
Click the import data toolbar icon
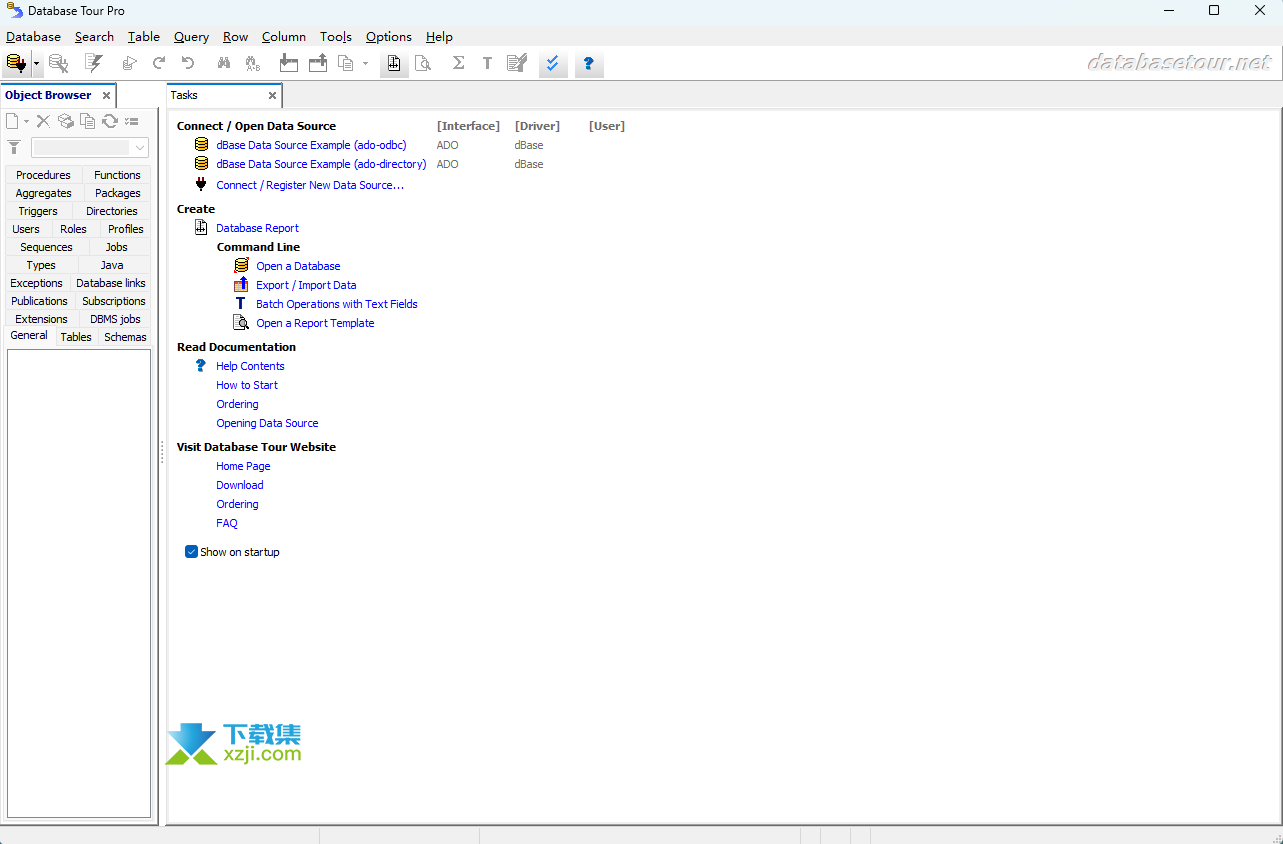pos(289,64)
